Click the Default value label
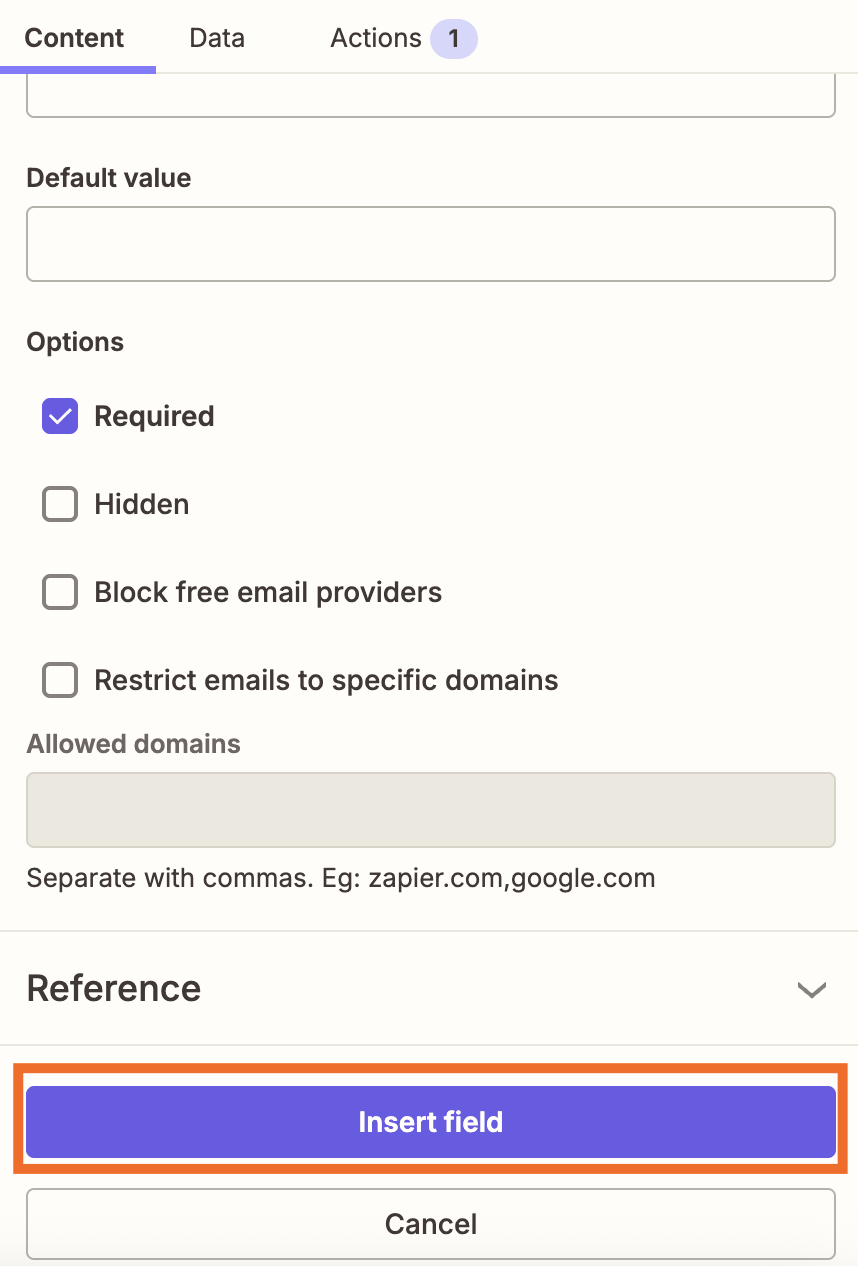Viewport: 858px width, 1266px height. [x=108, y=178]
